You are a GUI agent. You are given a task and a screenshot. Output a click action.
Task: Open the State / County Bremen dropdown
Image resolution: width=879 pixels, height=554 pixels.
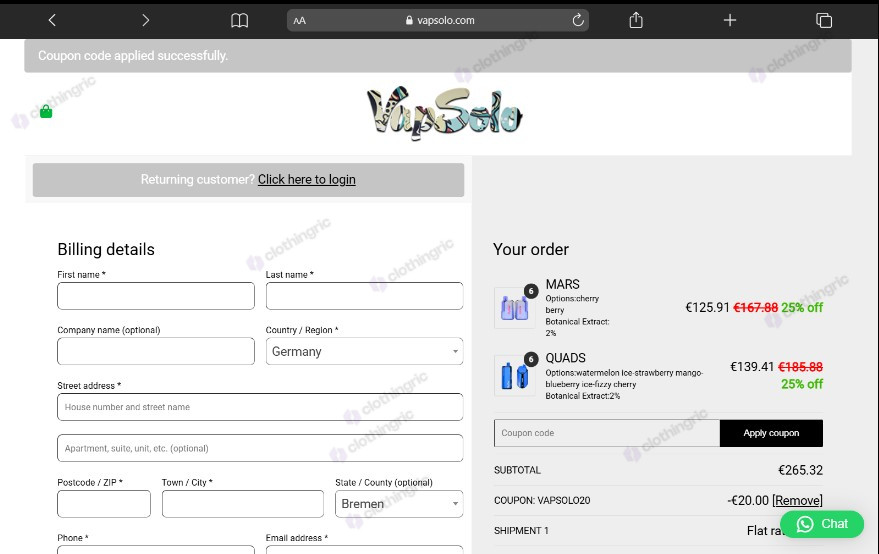click(x=399, y=504)
